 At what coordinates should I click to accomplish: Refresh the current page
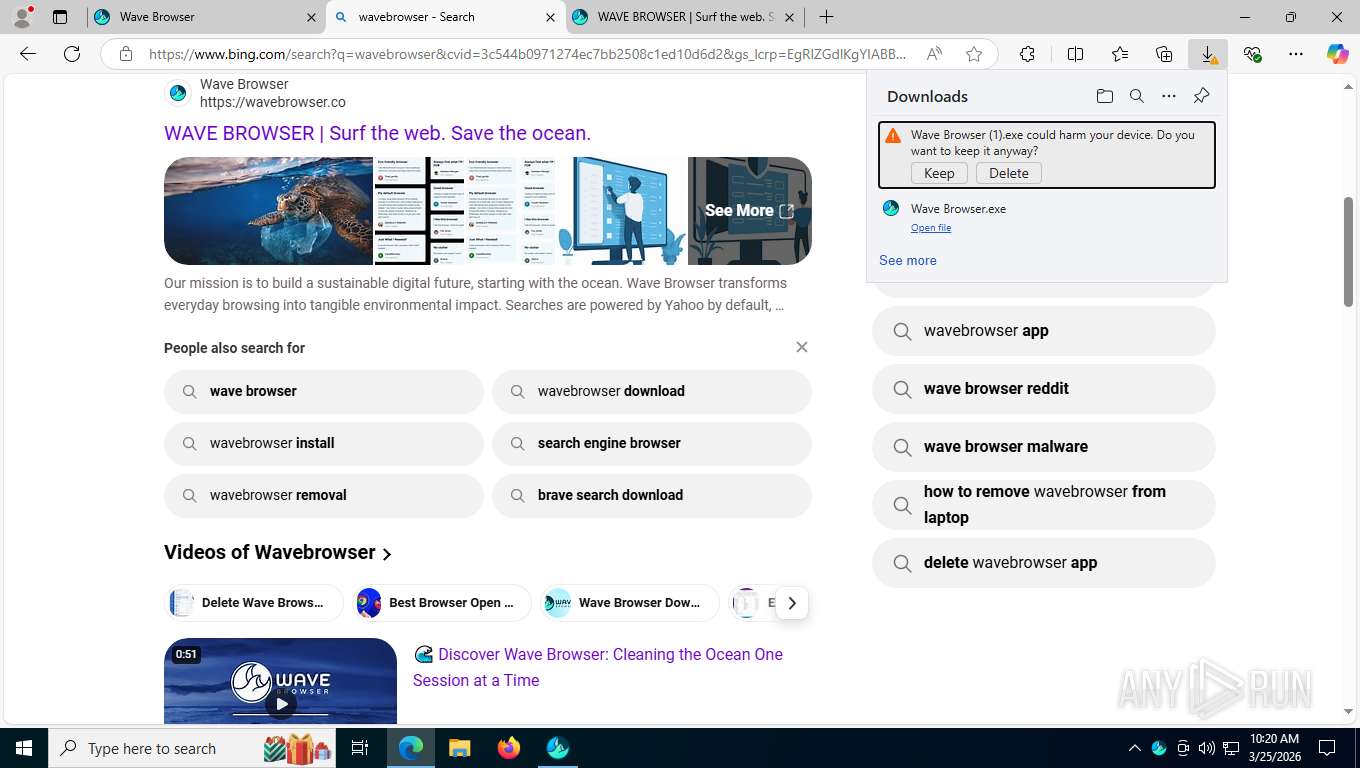(x=72, y=54)
